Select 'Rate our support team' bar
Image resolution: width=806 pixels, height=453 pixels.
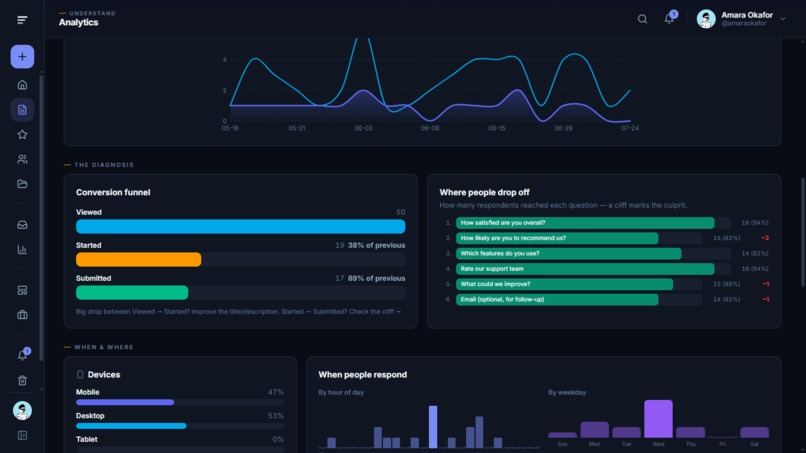(585, 269)
